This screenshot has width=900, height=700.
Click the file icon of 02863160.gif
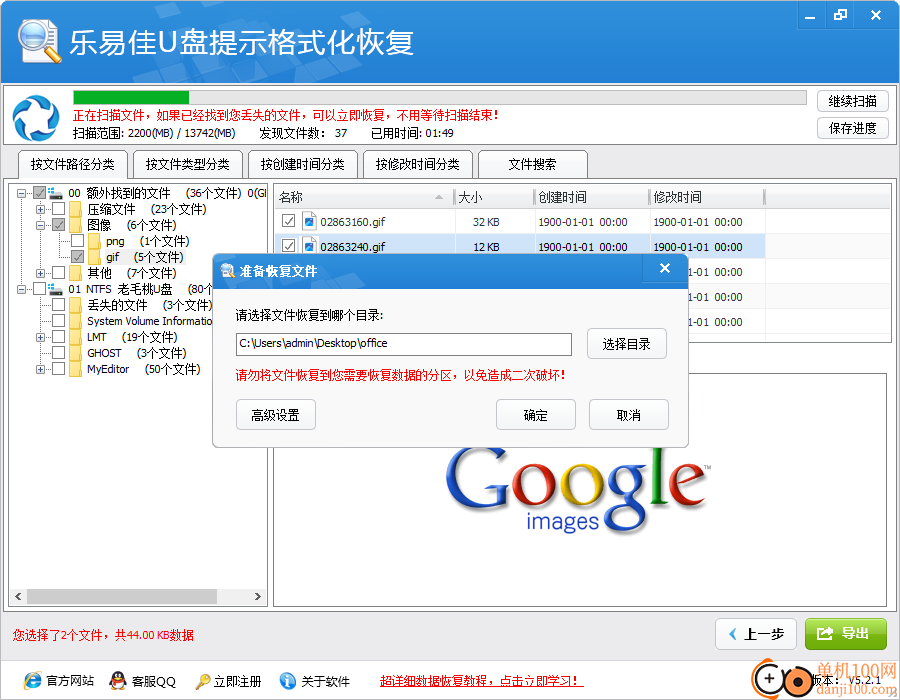tap(309, 221)
